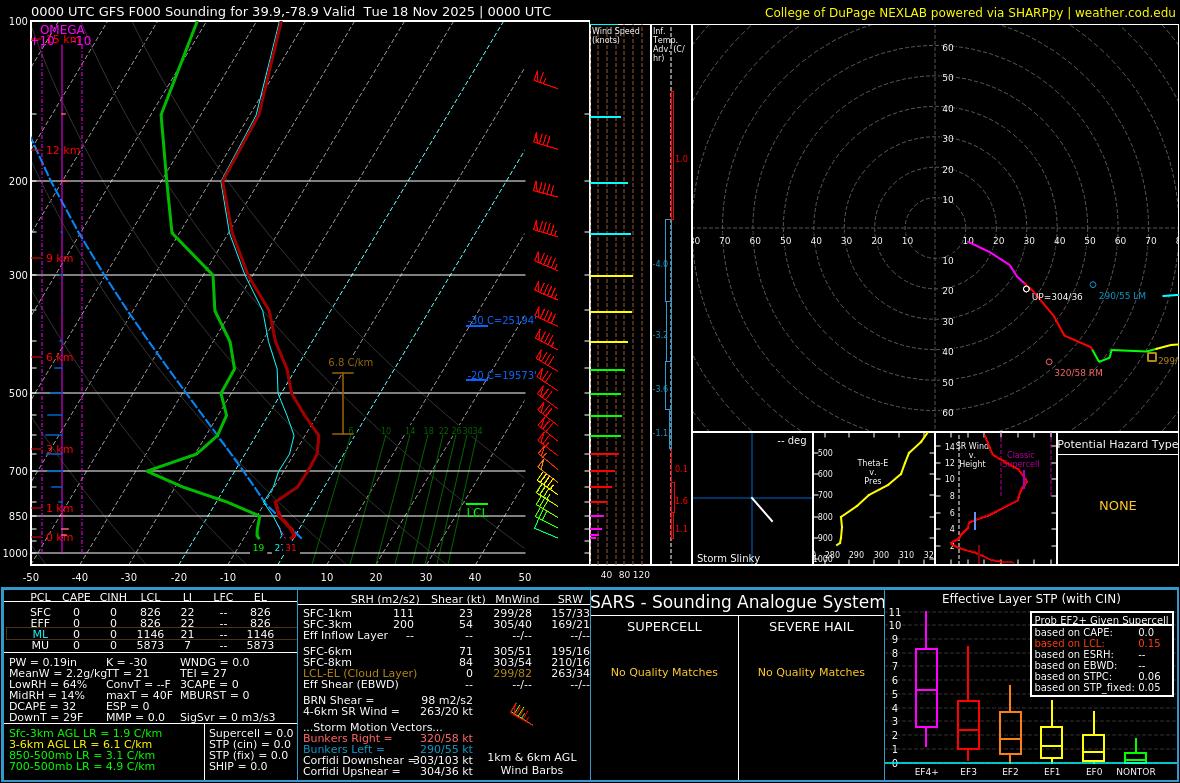Click the 700-500mb LR = 4.9 C/km line
The width and height of the screenshot is (1180, 783).
(82, 766)
